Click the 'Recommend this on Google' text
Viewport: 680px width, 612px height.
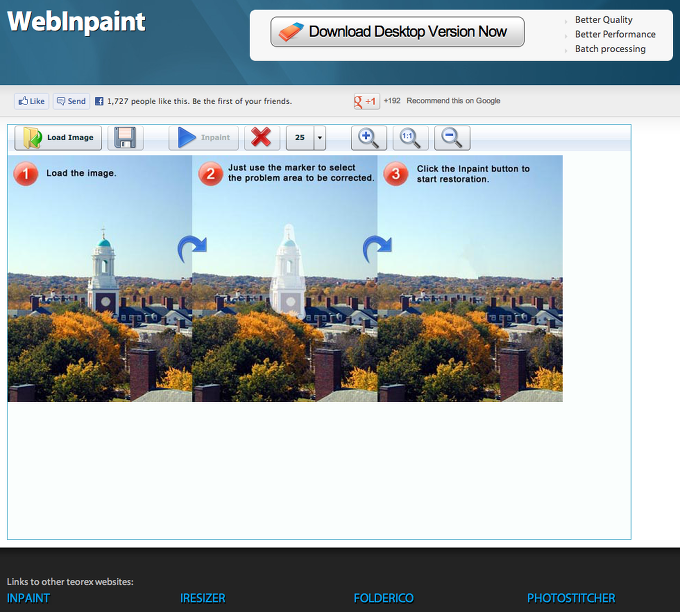[453, 101]
